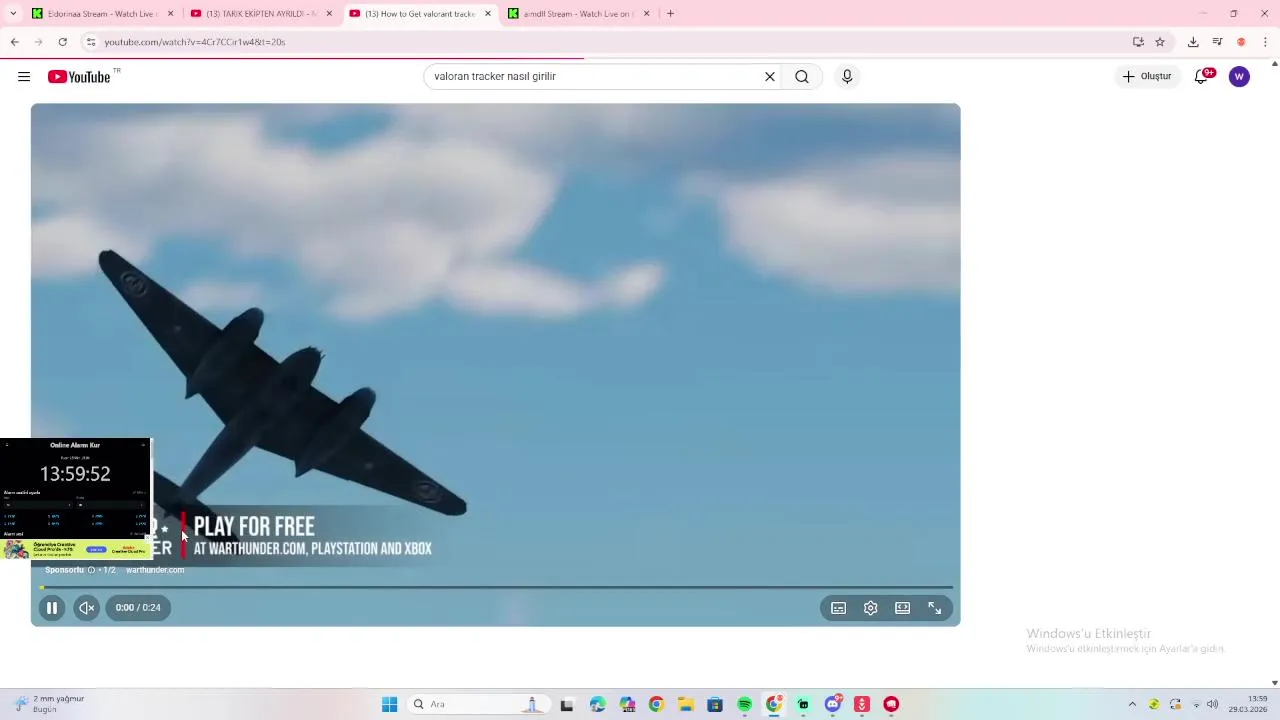Click the taskbar Ara search box
The width and height of the screenshot is (1280, 720).
[x=478, y=705]
